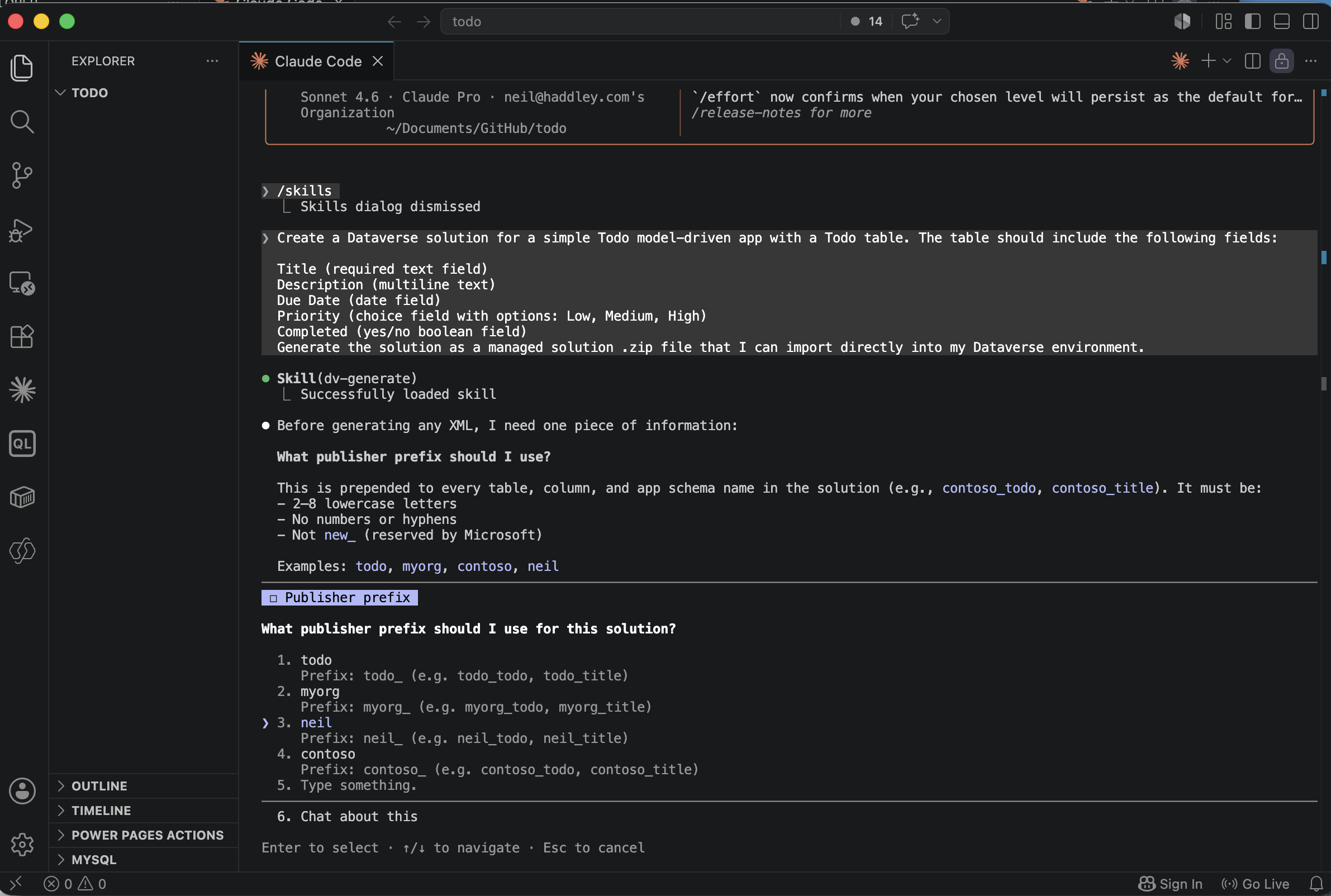Image resolution: width=1331 pixels, height=896 pixels.
Task: Expand the OUTLINE section
Action: click(x=143, y=786)
